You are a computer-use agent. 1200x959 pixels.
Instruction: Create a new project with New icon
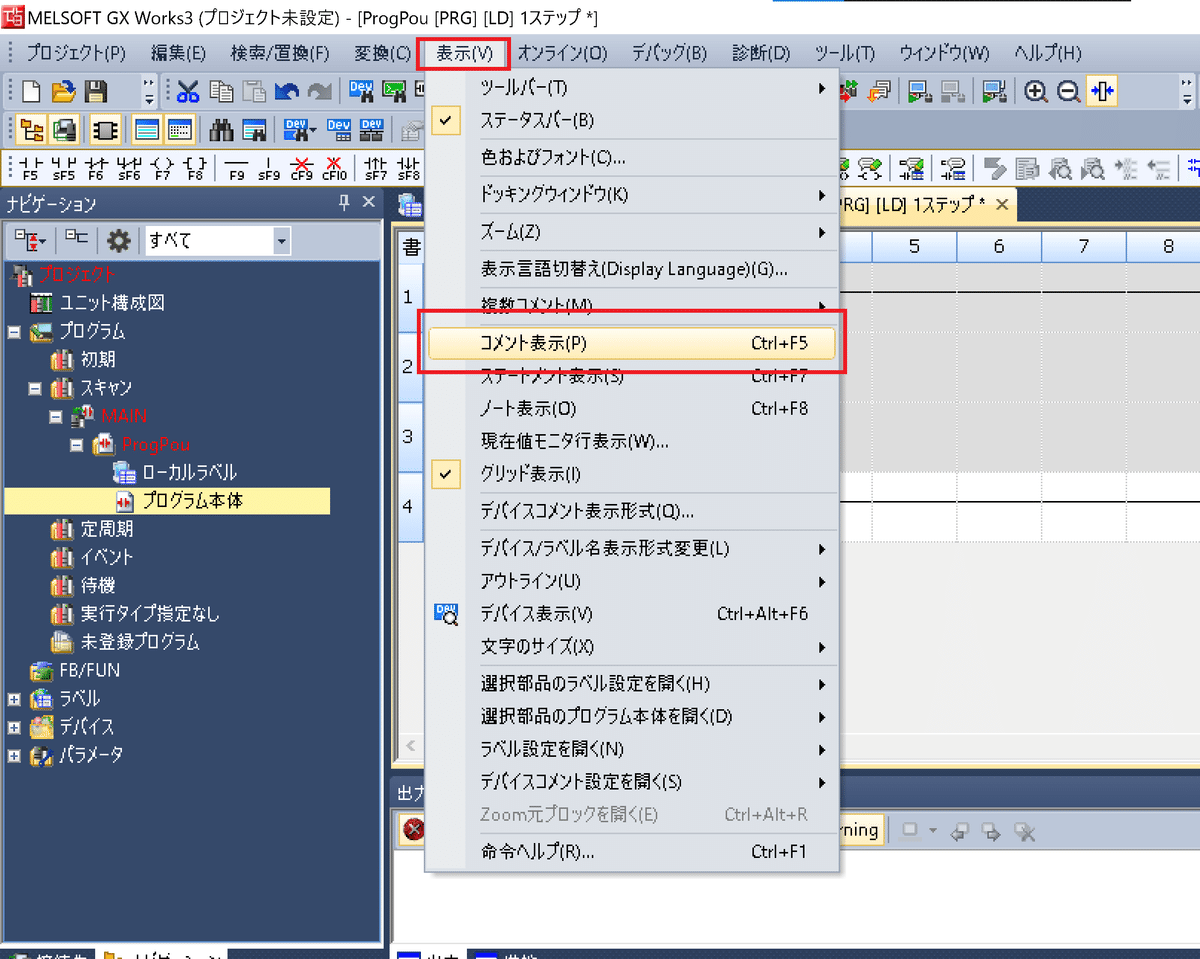click(x=32, y=92)
